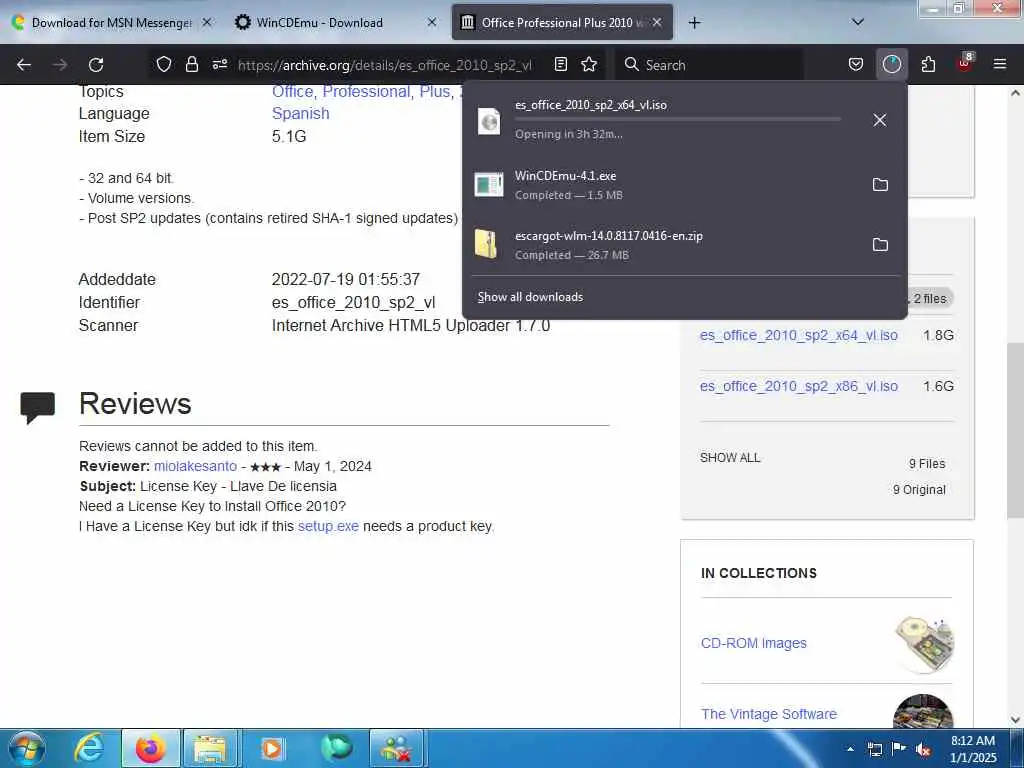Click the page vertical scrollbar
Viewport: 1024px width, 768px height.
point(1015,431)
